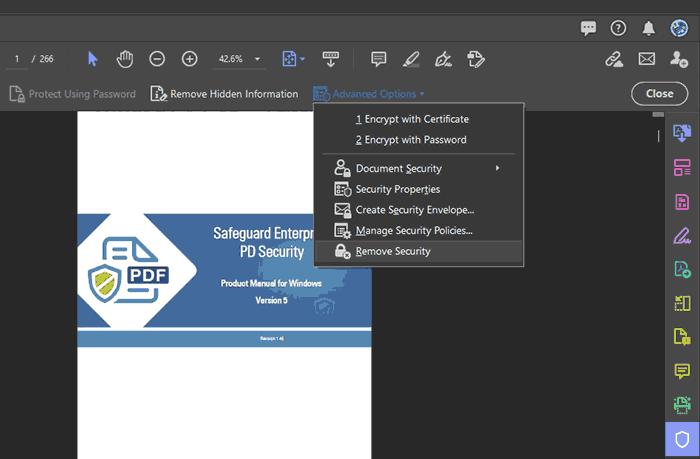Zoom in with the plus icon
The image size is (700, 459).
(x=189, y=59)
